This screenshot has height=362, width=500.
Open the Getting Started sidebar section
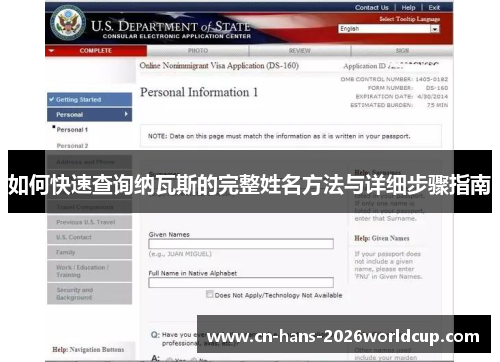(x=89, y=100)
